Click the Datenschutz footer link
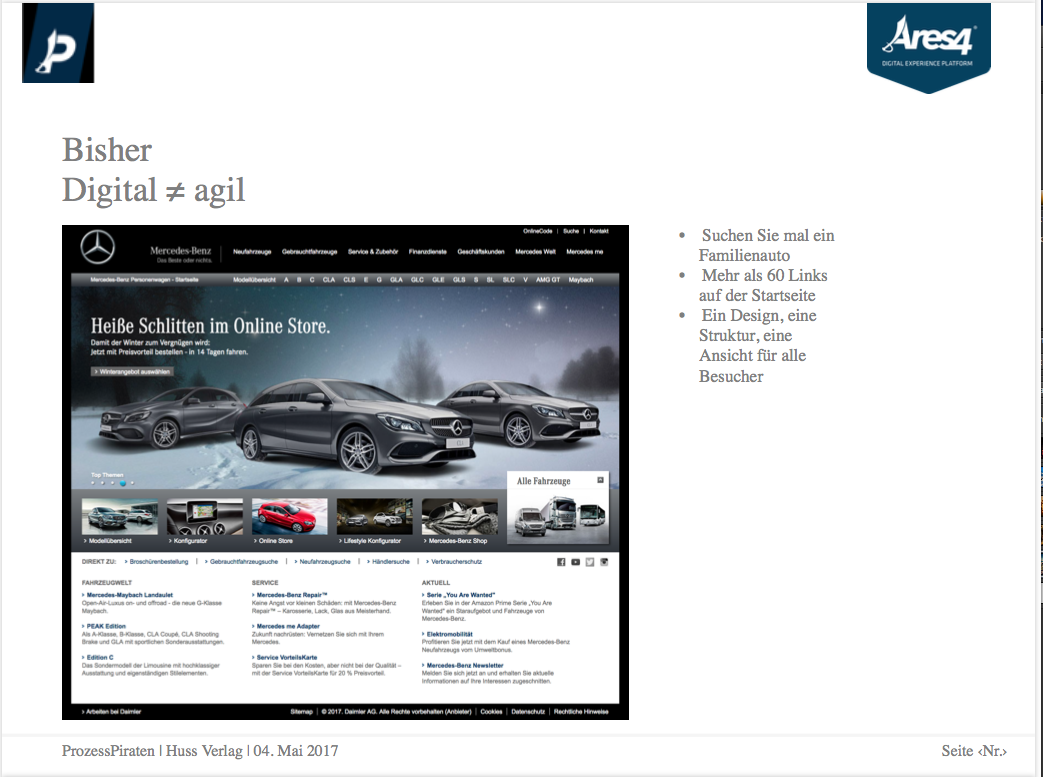The height and width of the screenshot is (777, 1043). coord(528,711)
